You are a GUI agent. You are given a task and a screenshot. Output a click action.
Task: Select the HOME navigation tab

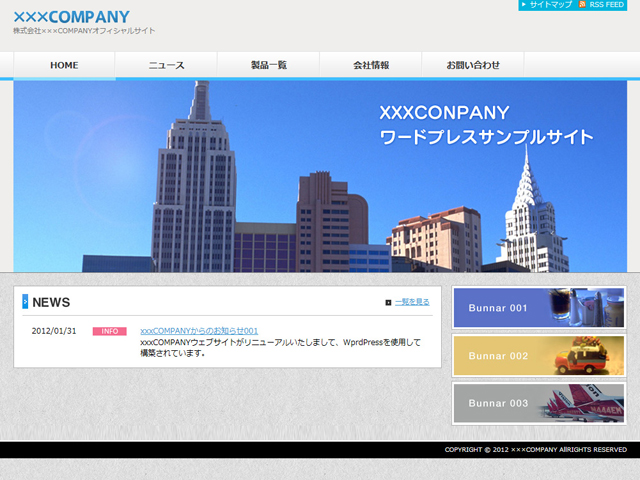(64, 65)
